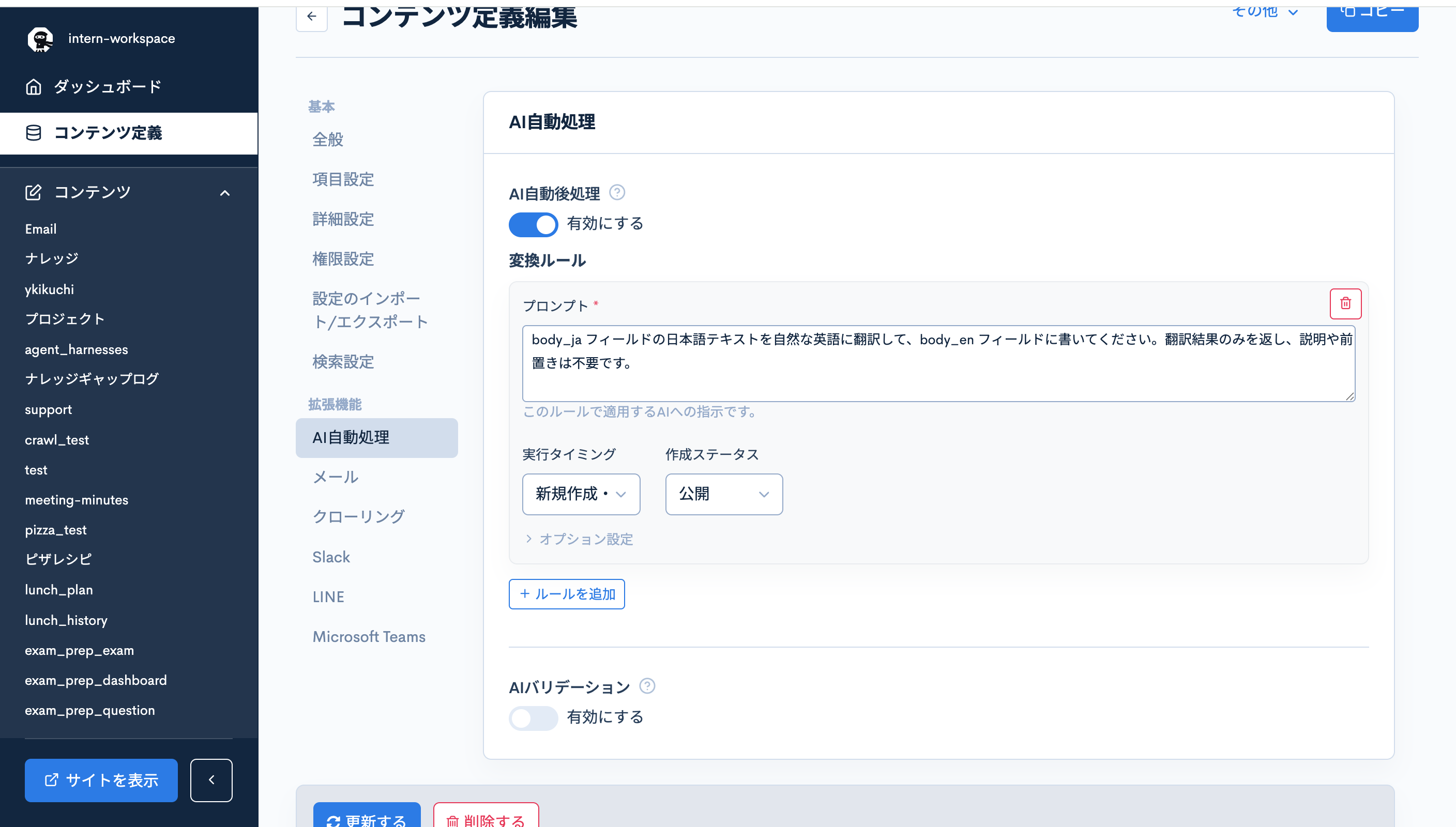Open exam_prep_exam content in sidebar
The width and height of the screenshot is (1456, 827).
tap(80, 650)
